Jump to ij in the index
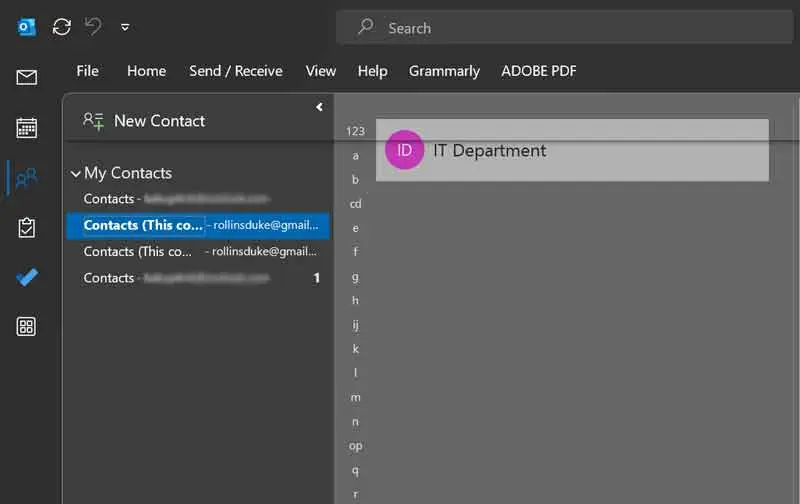Image resolution: width=800 pixels, height=504 pixels. coord(356,325)
